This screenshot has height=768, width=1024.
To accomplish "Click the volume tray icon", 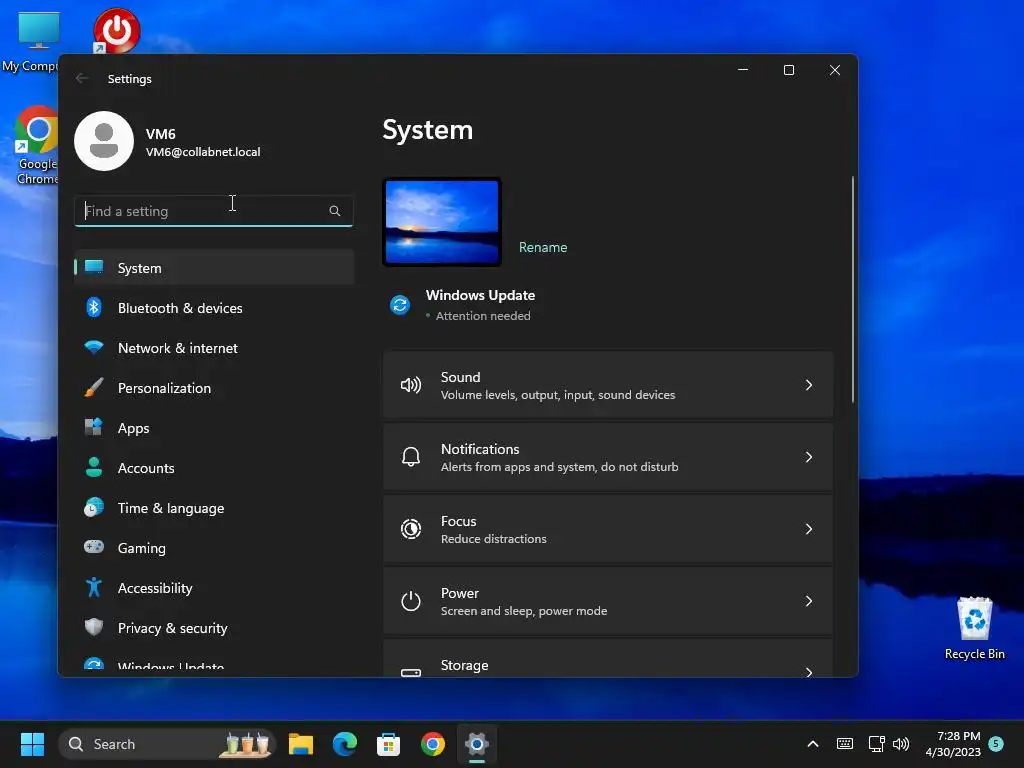I will coord(901,744).
